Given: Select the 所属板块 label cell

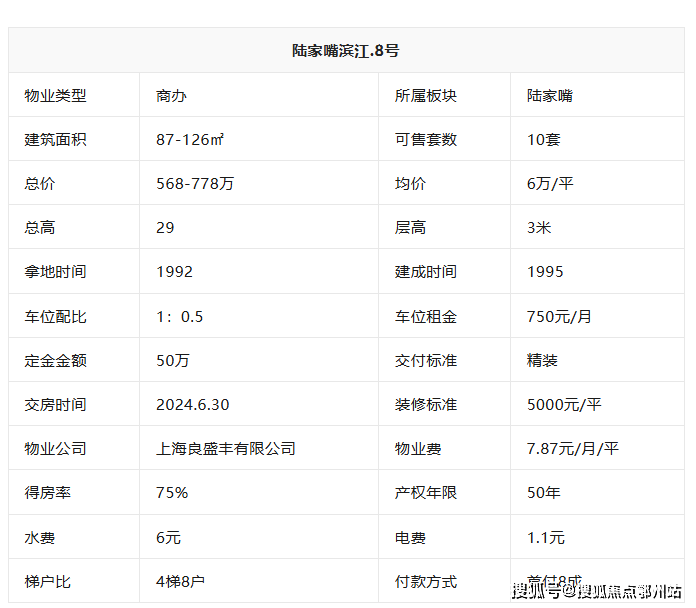Looking at the screenshot, I should click(426, 96).
